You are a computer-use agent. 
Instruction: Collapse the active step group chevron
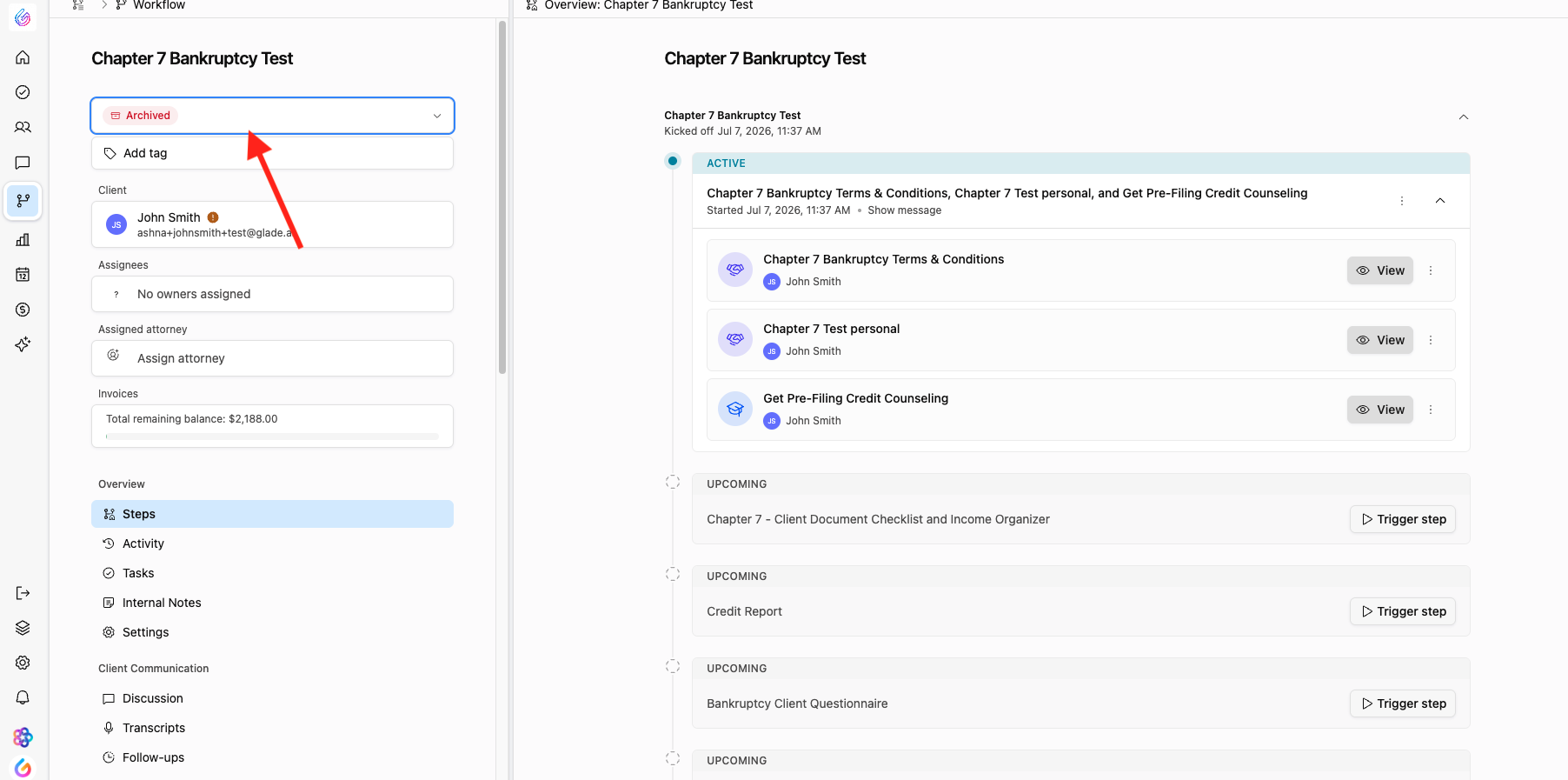pos(1440,201)
